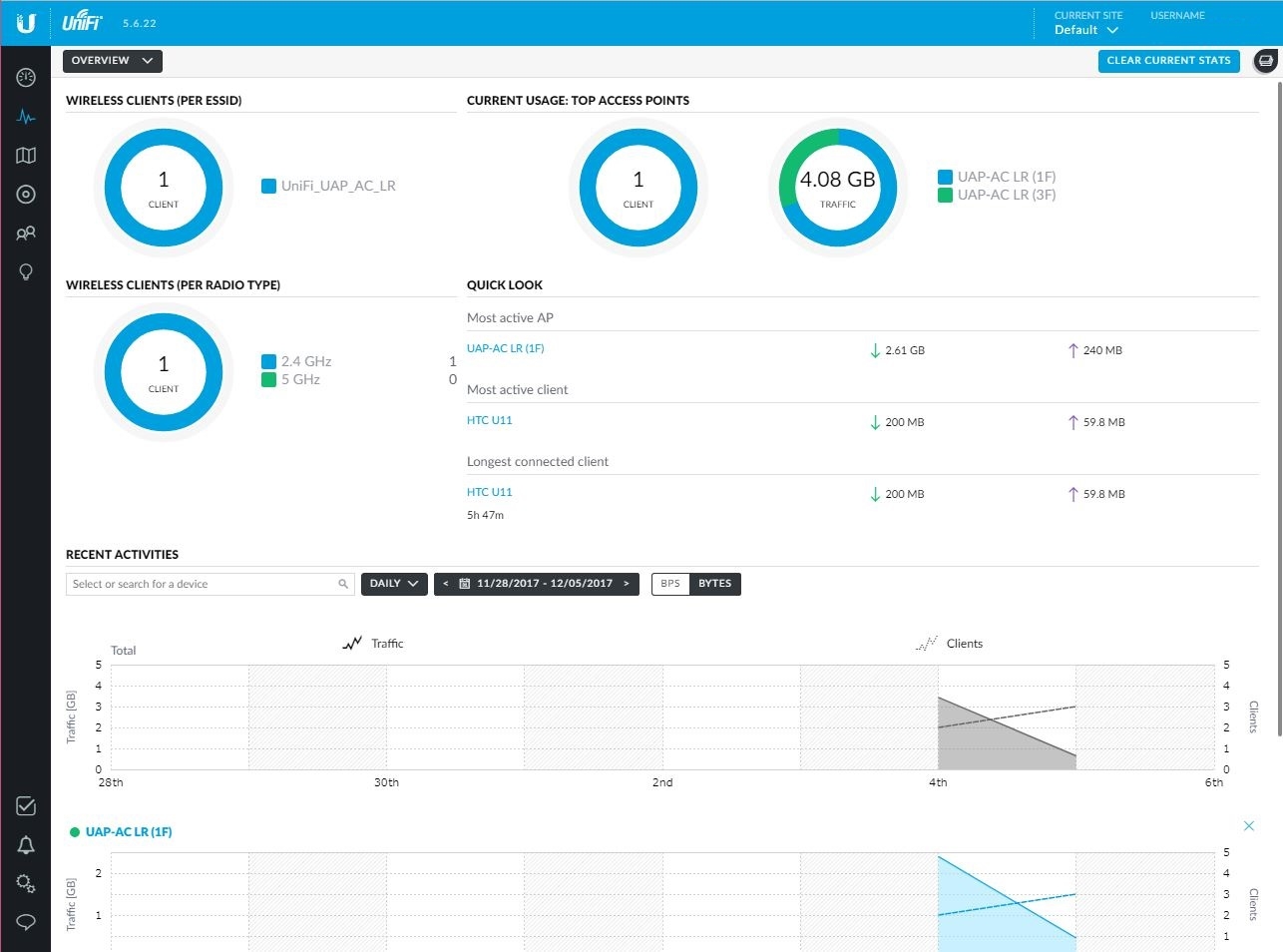The width and height of the screenshot is (1283, 952).
Task: Click the top access points client donut
Action: pyautogui.click(x=639, y=187)
